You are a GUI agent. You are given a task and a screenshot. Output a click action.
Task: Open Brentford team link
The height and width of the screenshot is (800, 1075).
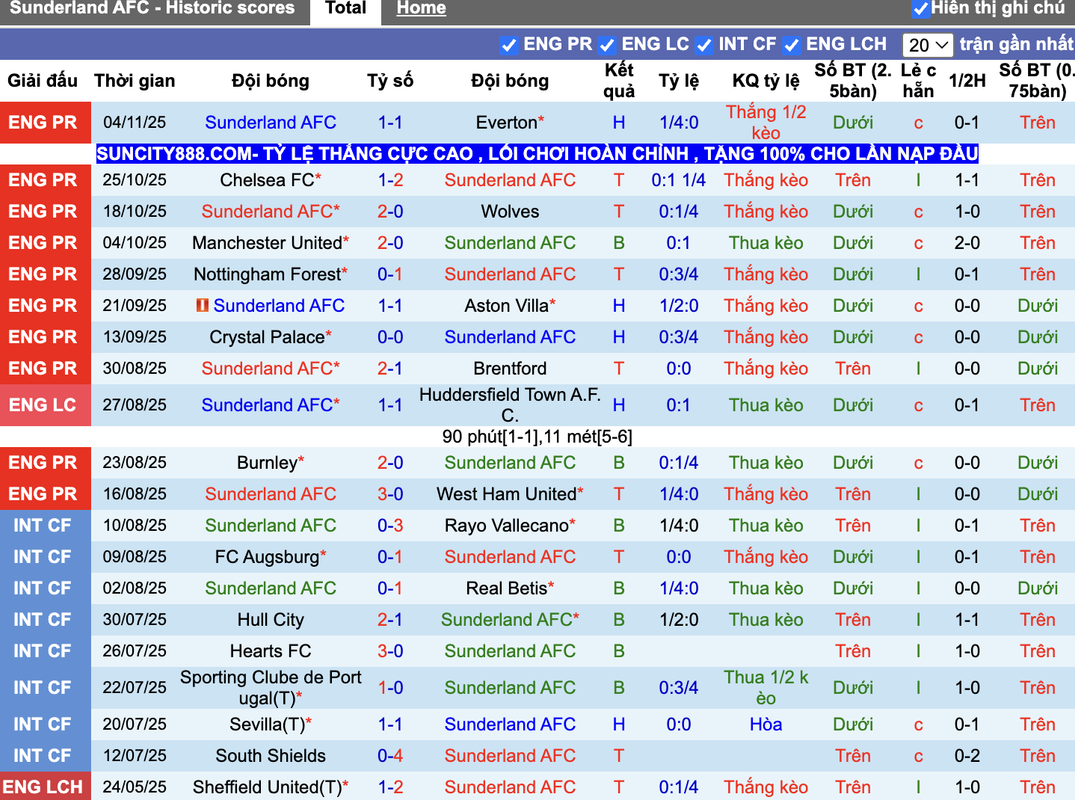click(510, 369)
